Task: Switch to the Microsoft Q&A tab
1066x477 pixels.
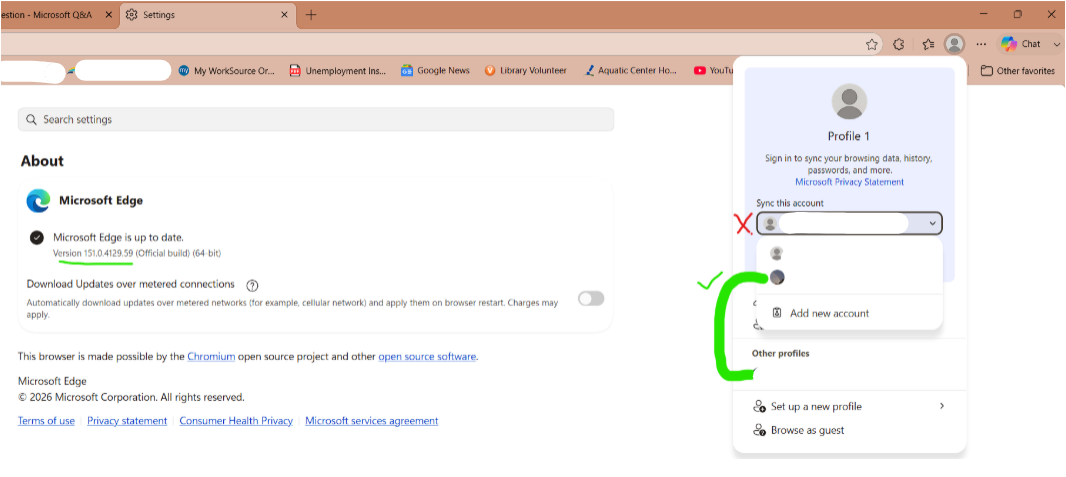Action: (x=49, y=14)
